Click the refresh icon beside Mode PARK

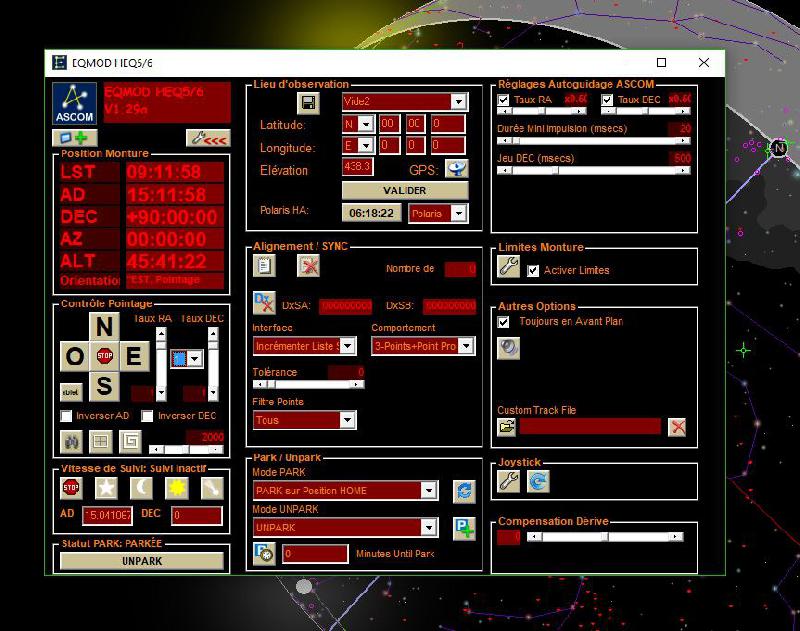tap(464, 491)
